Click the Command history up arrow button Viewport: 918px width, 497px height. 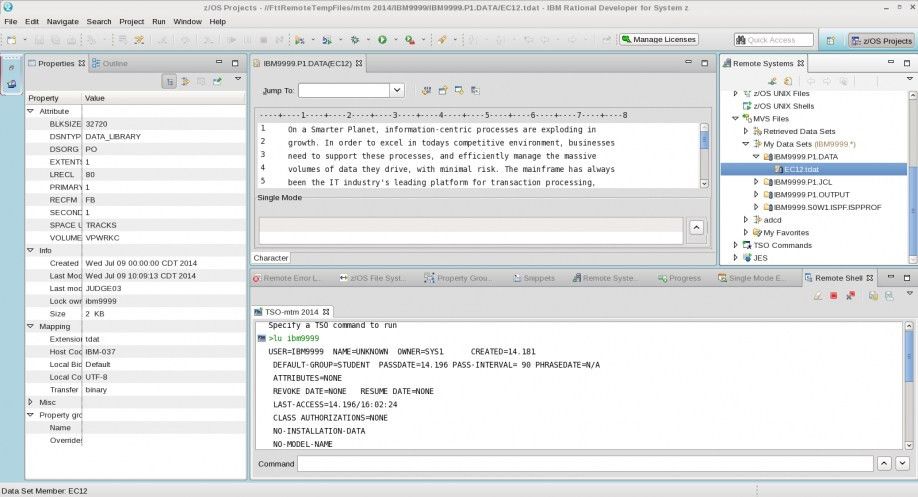tap(884, 464)
